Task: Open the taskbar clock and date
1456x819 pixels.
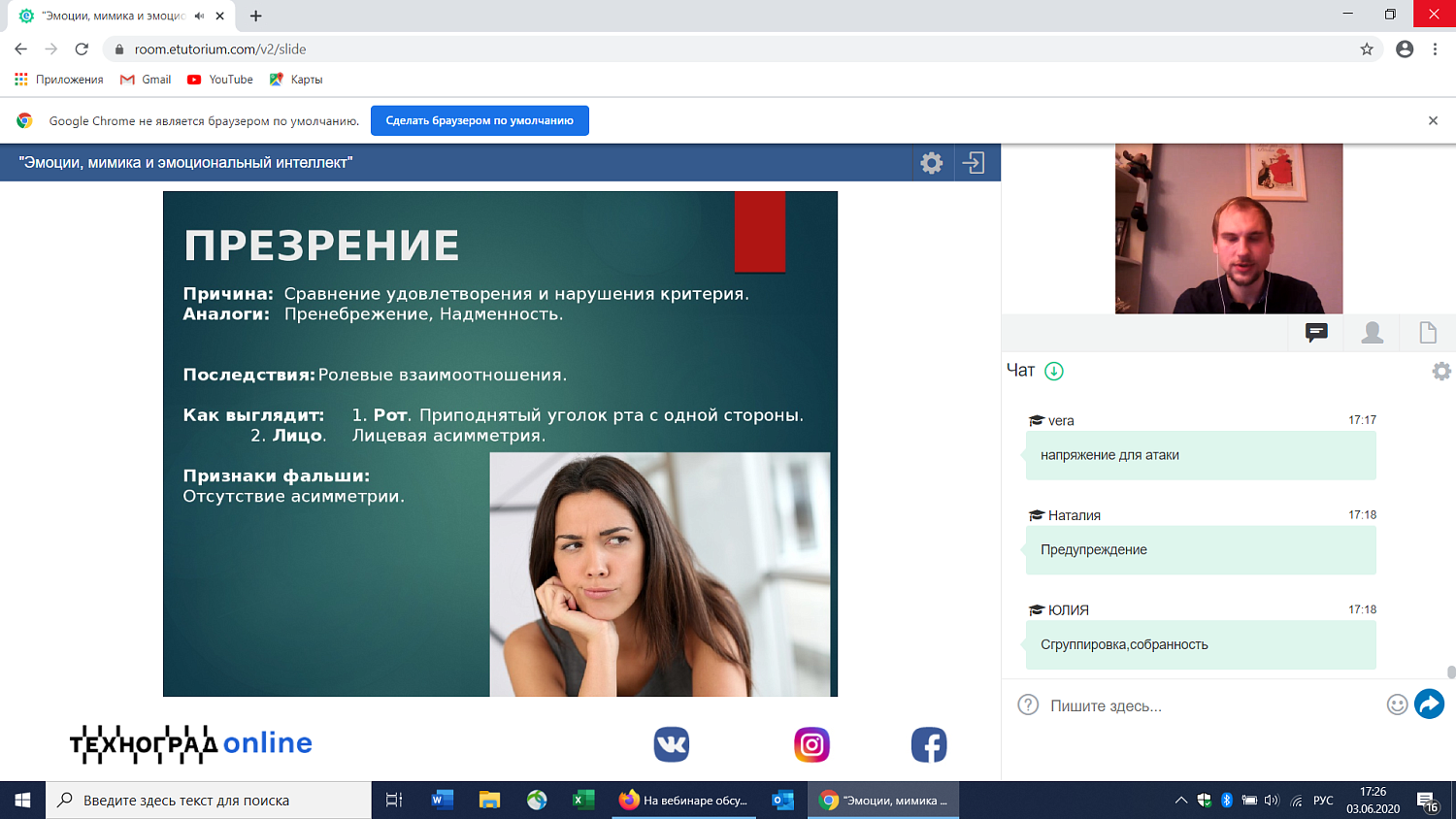Action: (1373, 801)
